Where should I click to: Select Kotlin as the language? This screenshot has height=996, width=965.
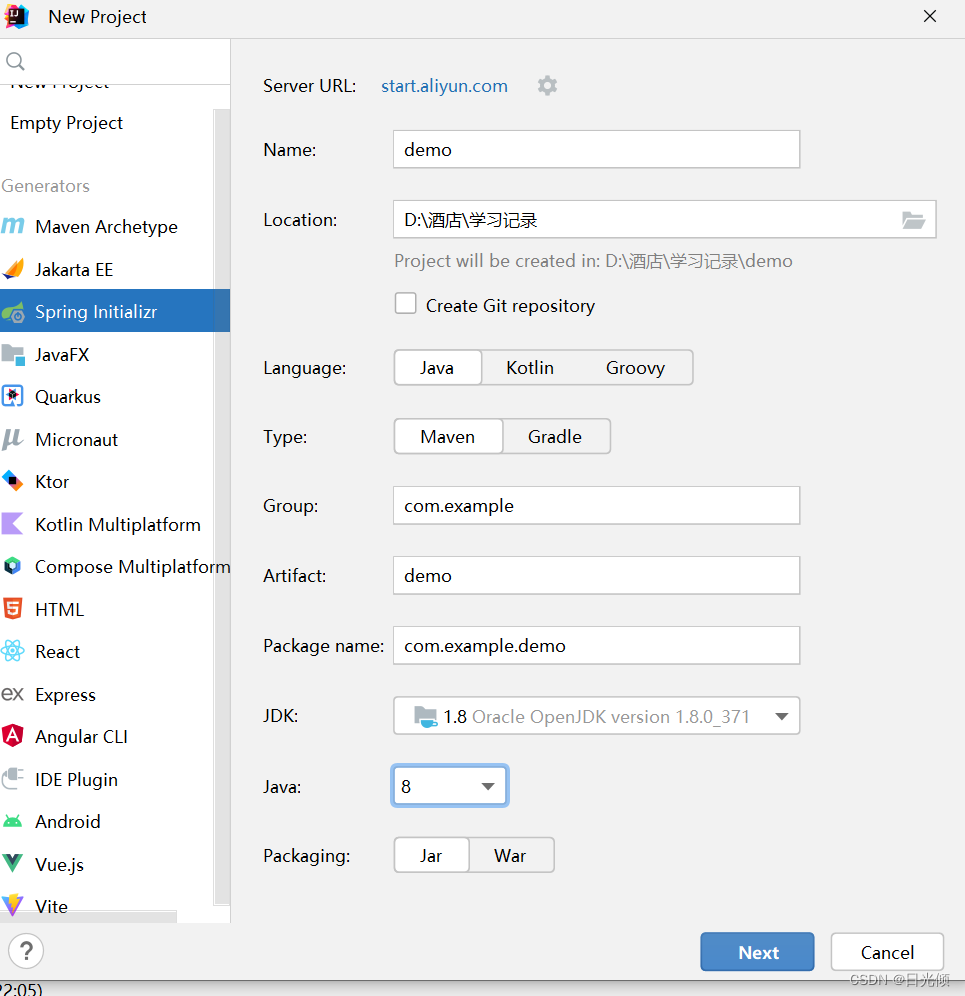(x=530, y=368)
